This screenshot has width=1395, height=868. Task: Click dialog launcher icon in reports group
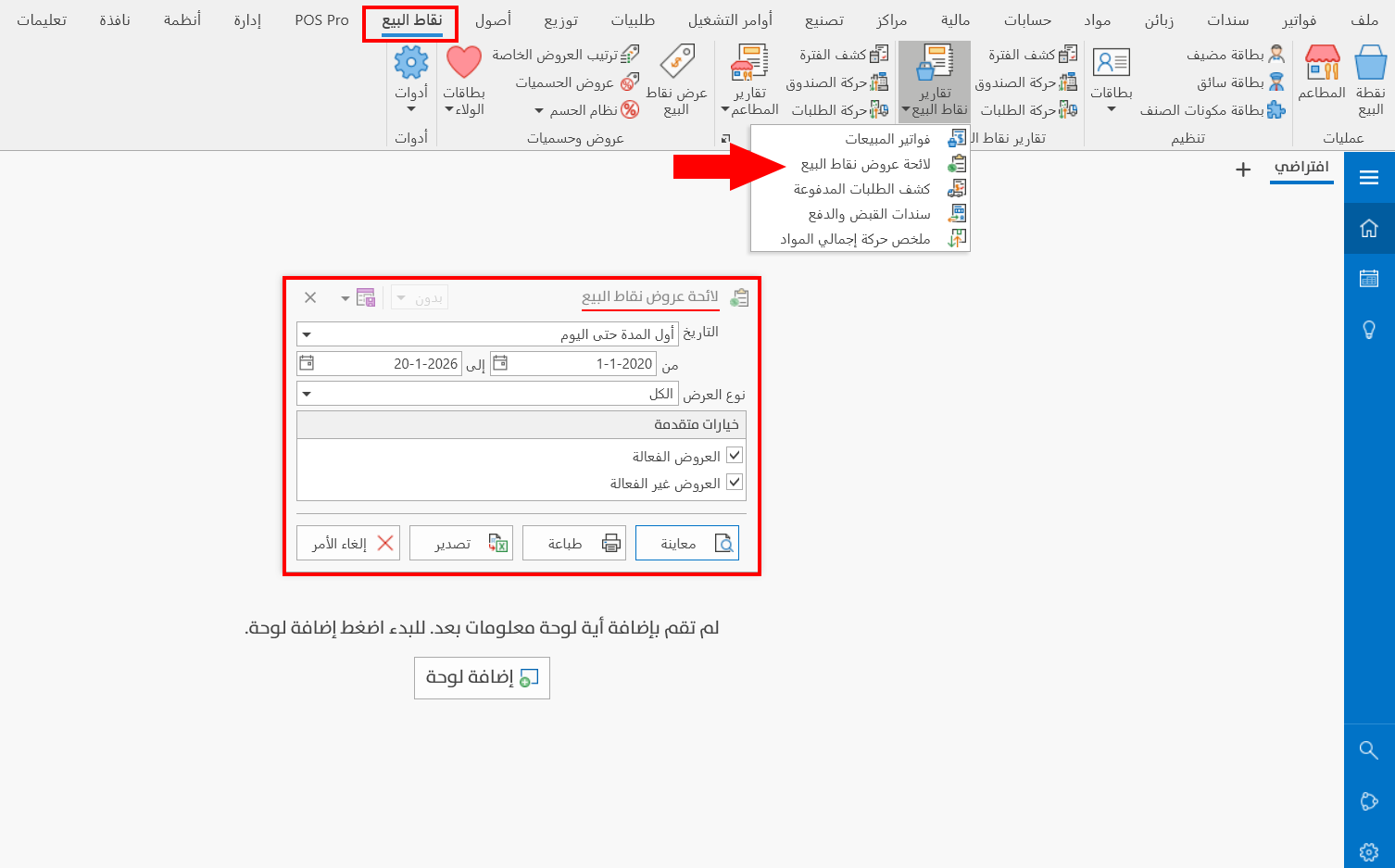pos(725,139)
